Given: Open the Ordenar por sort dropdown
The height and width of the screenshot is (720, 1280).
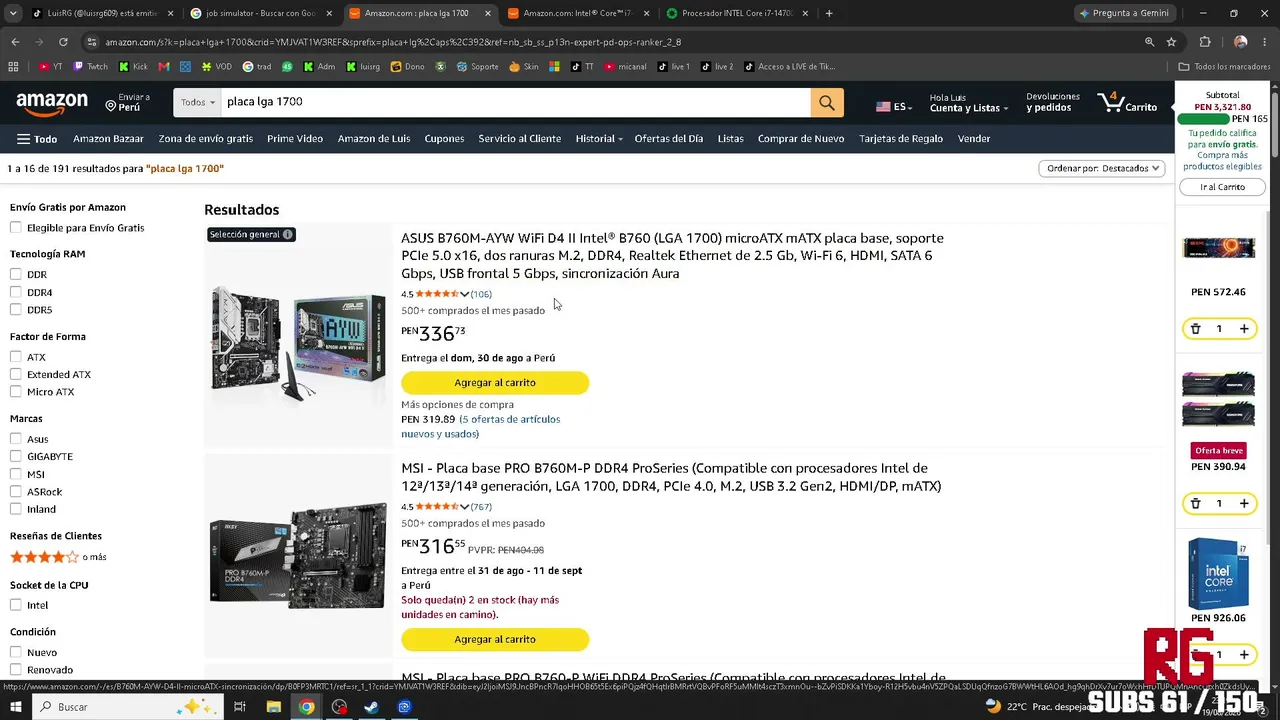Looking at the screenshot, I should click(x=1102, y=169).
